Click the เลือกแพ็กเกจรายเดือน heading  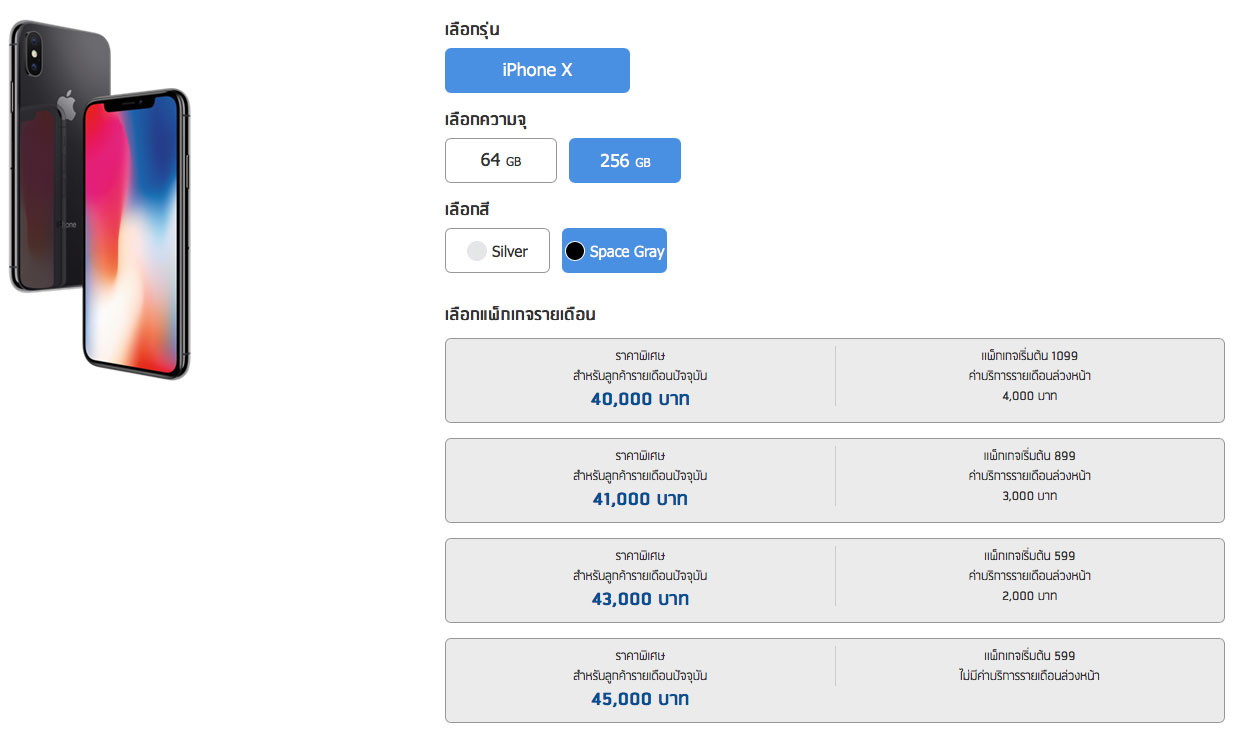(x=520, y=314)
